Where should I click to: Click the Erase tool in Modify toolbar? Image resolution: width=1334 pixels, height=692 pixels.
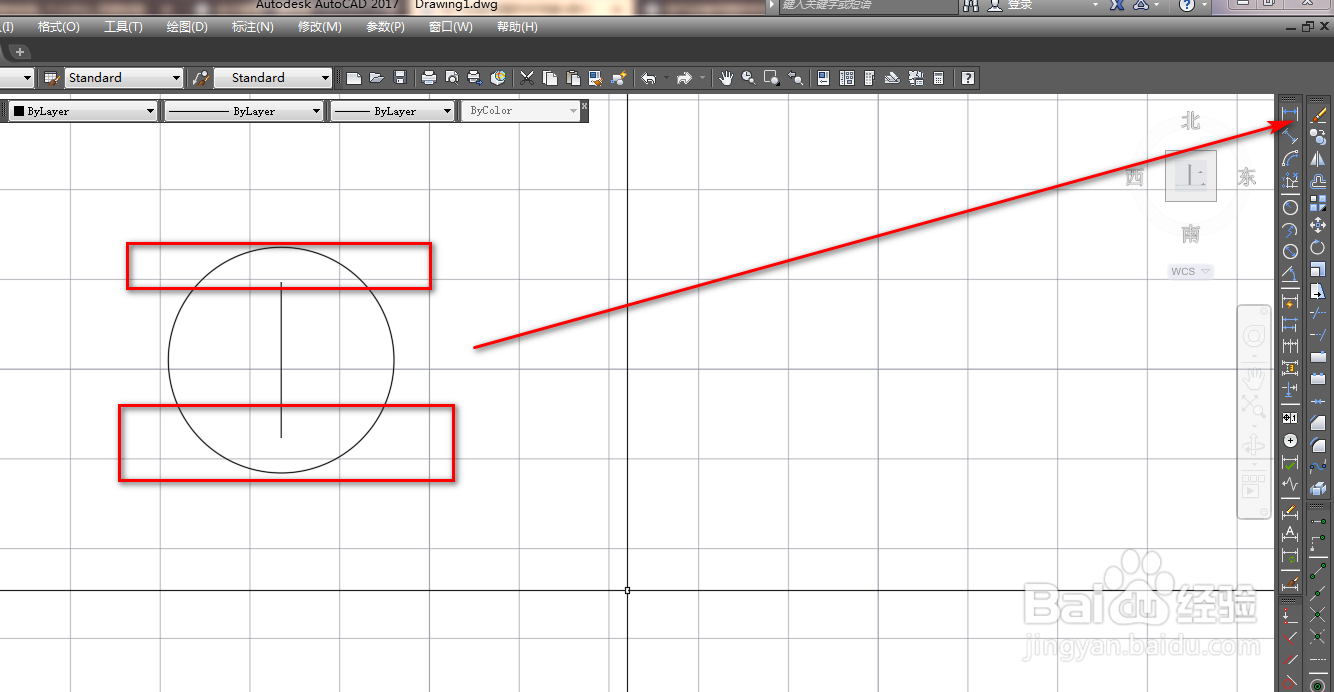pos(1317,114)
